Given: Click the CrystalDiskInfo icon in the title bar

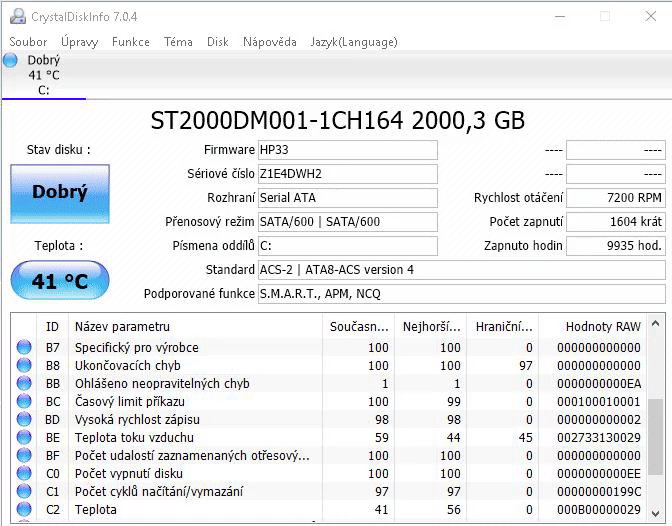Looking at the screenshot, I should tap(14, 16).
